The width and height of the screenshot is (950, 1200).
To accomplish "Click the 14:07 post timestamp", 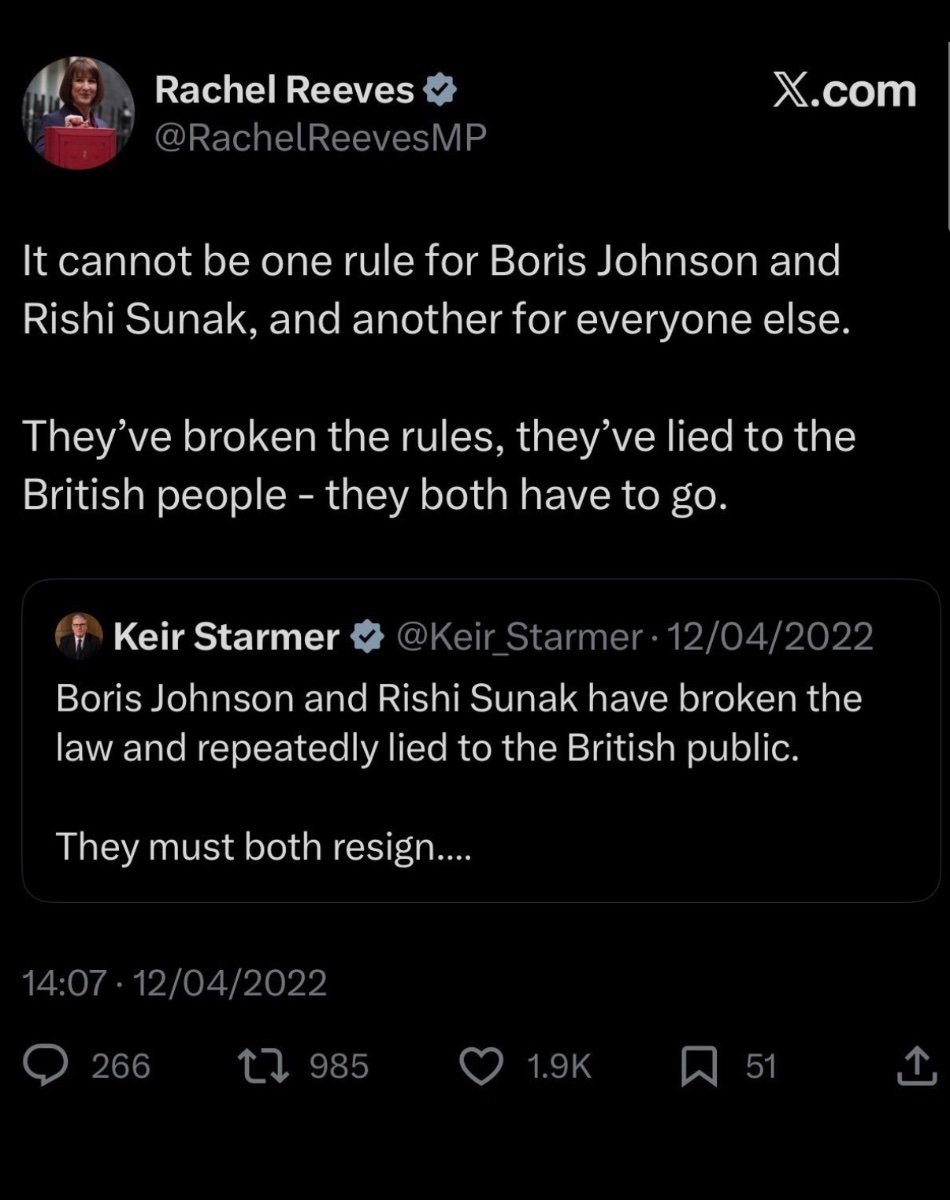I will (63, 984).
